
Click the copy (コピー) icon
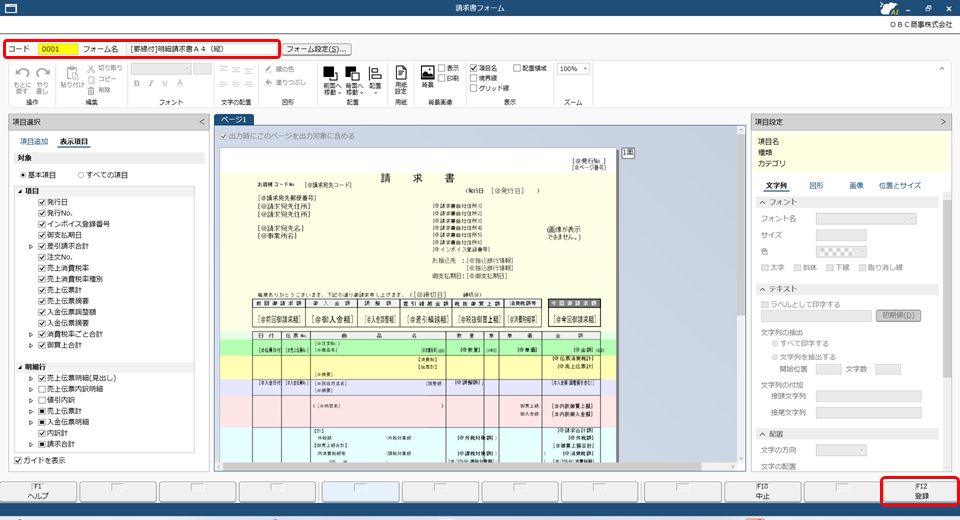[91, 79]
